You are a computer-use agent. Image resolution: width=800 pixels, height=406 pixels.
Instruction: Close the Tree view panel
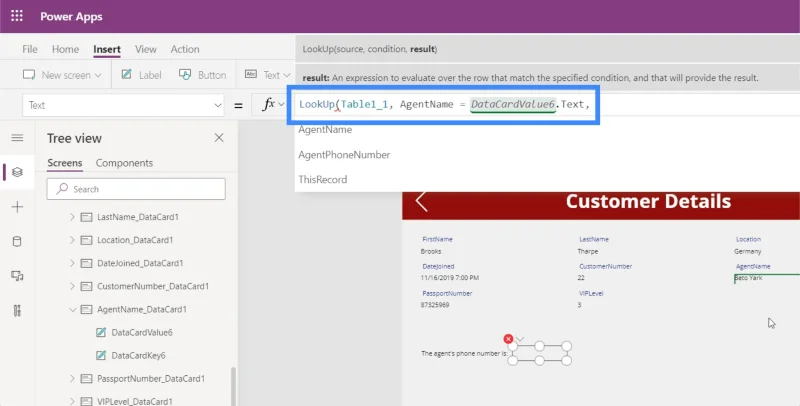pos(219,138)
